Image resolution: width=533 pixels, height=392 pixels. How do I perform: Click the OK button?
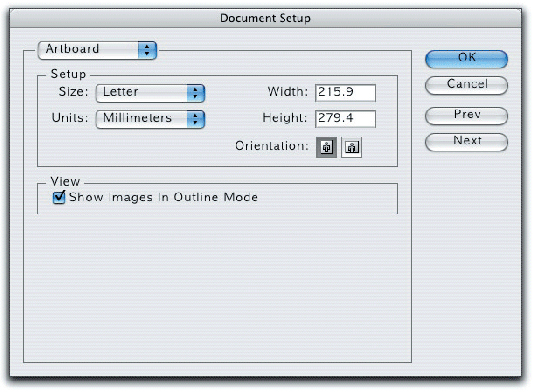point(466,58)
